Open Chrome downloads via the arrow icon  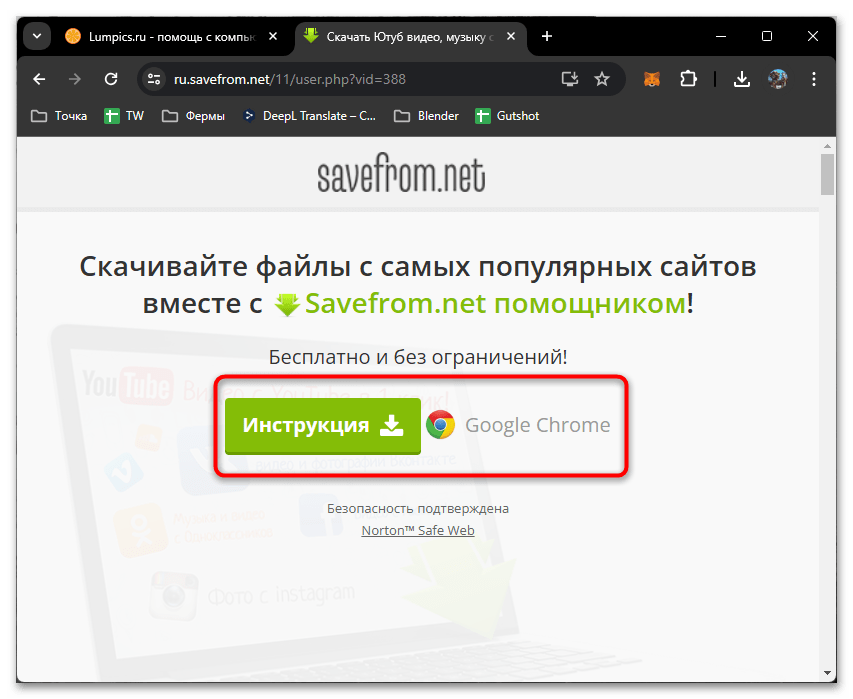pos(741,78)
